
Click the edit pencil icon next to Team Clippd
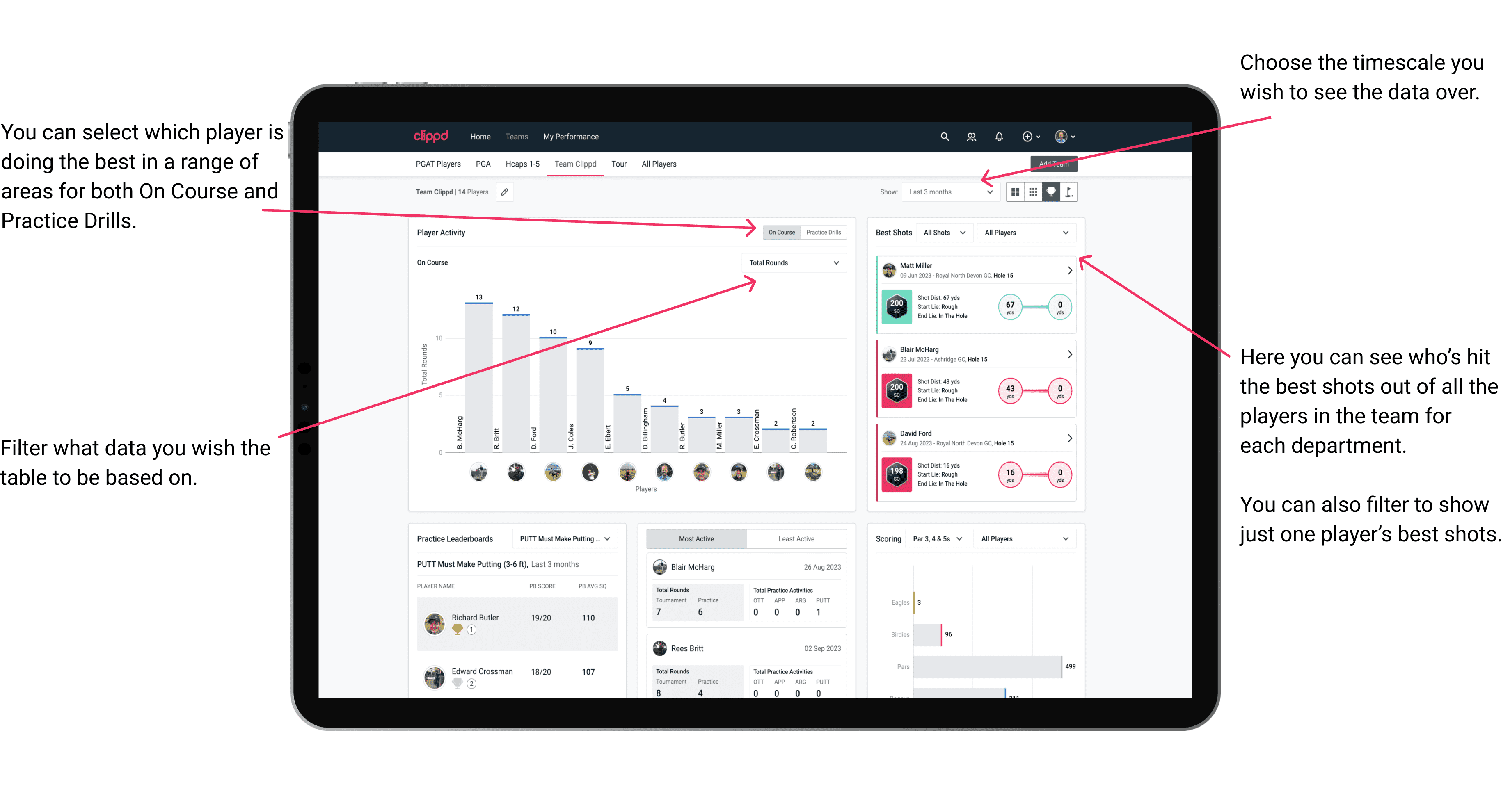tap(505, 194)
